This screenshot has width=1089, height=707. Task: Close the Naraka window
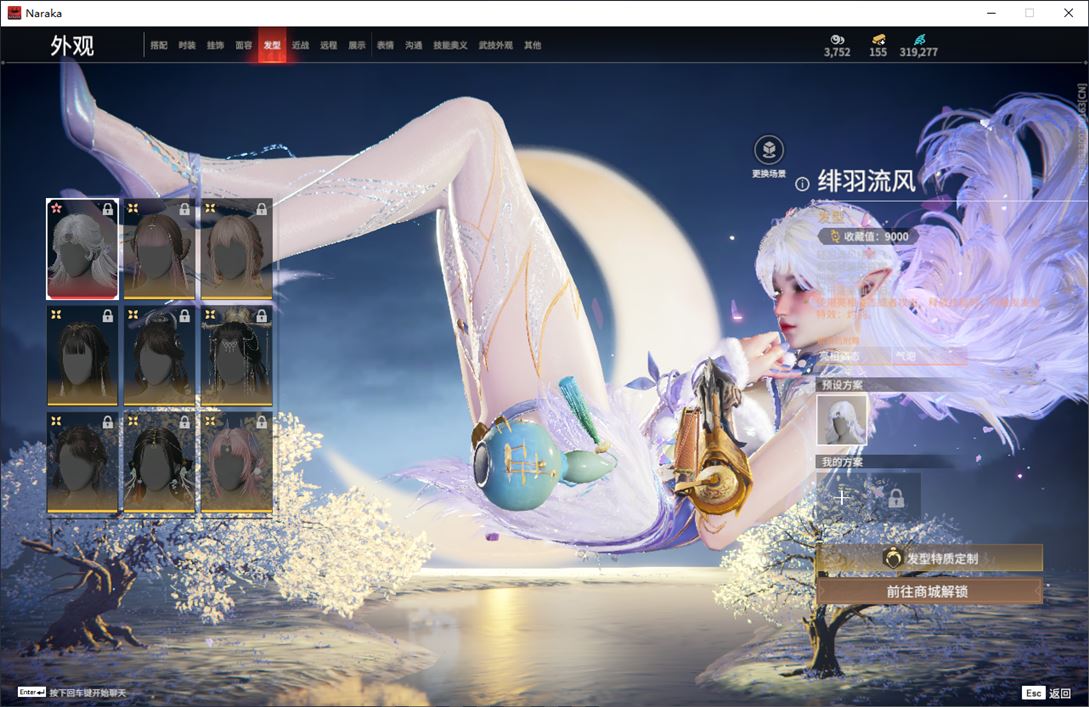tap(1069, 13)
